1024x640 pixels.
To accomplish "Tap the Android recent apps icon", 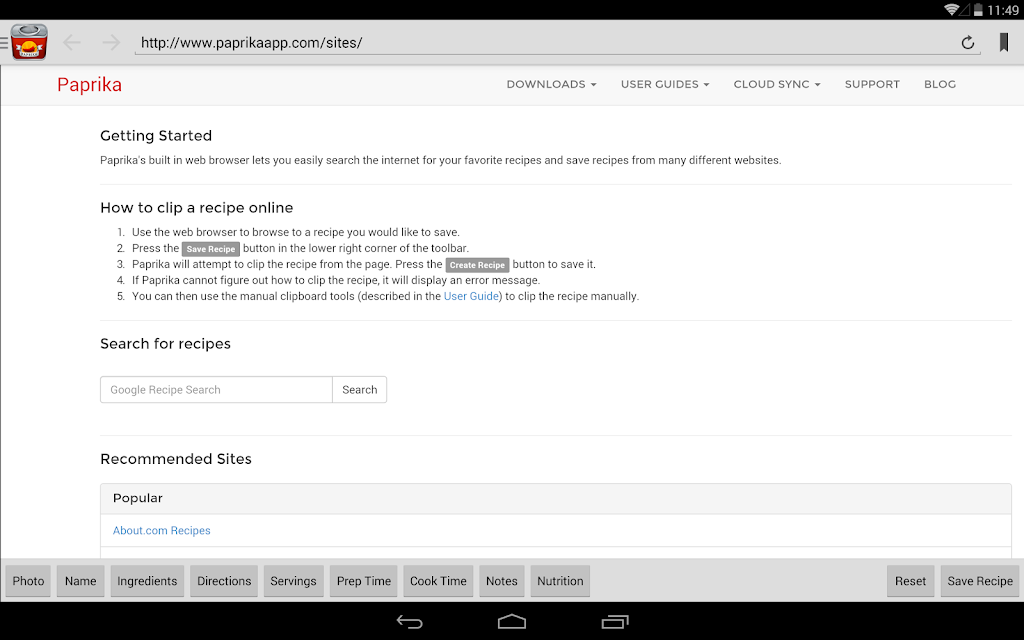I will click(615, 621).
